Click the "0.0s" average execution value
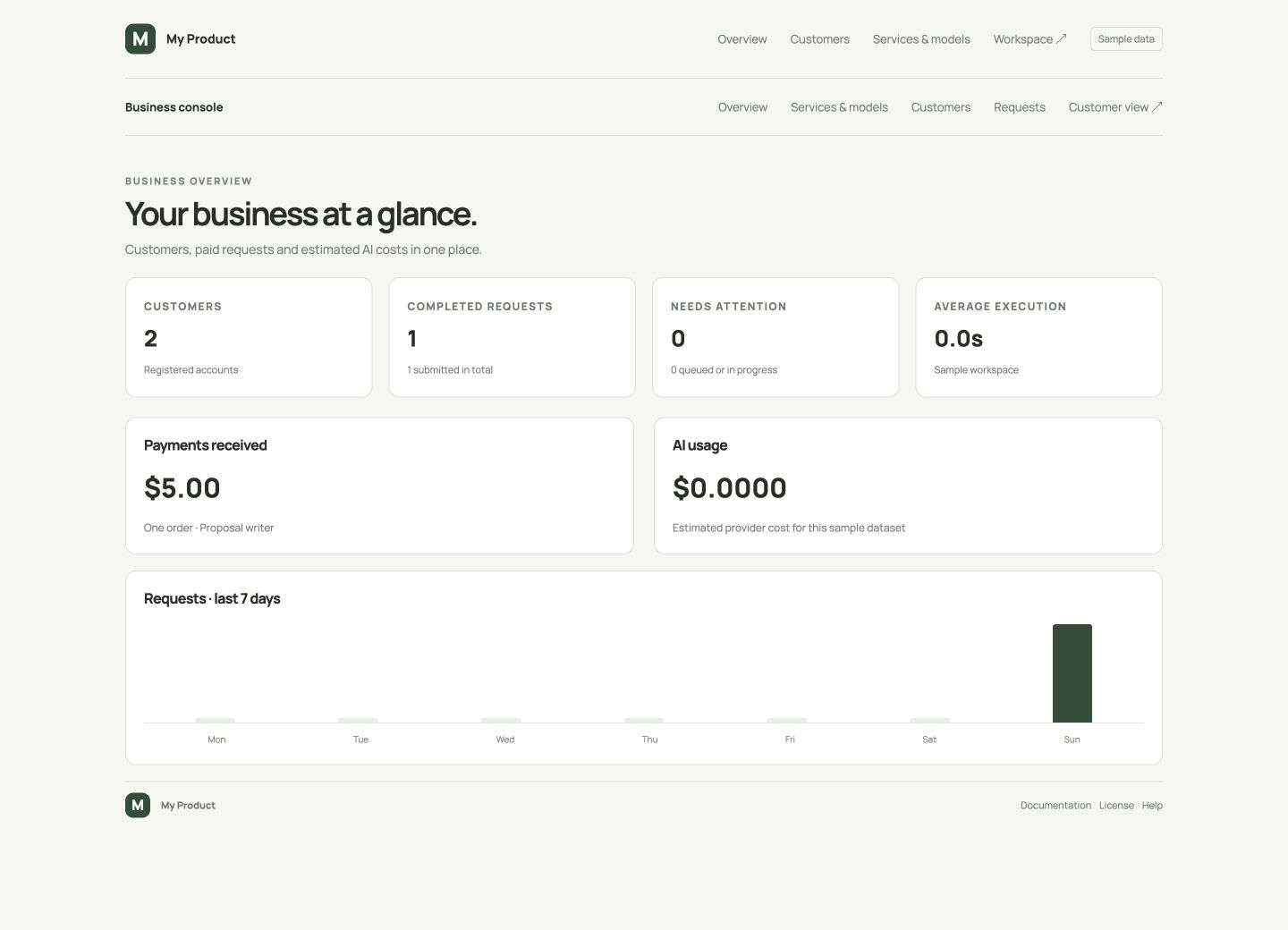 959,339
